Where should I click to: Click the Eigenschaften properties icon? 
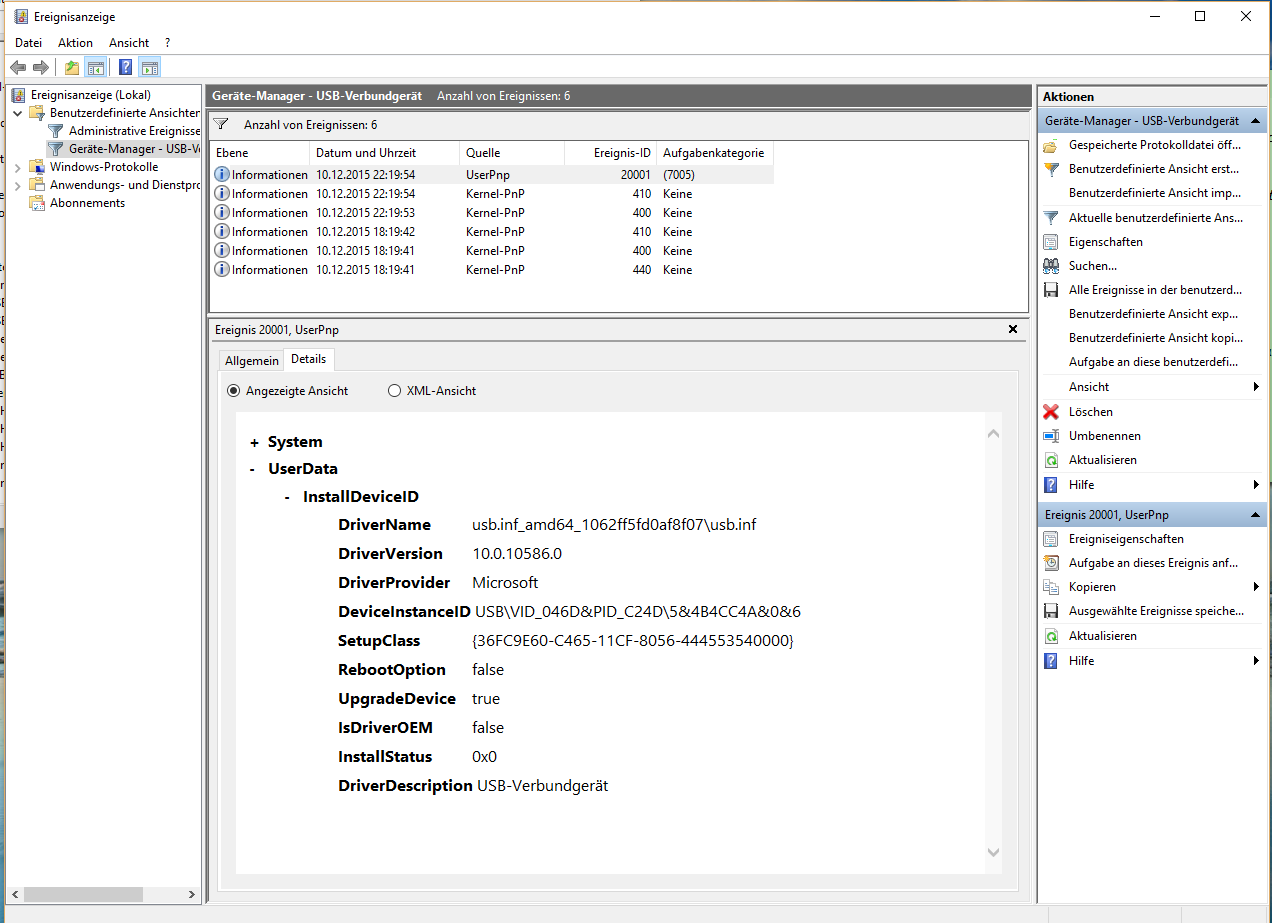point(1051,242)
